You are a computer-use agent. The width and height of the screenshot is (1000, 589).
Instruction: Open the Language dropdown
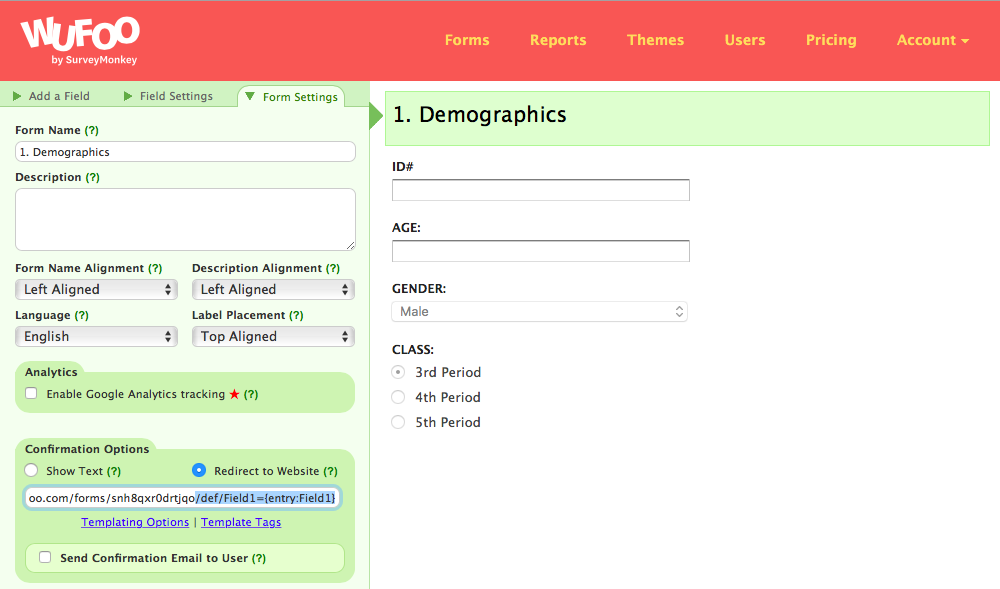pos(96,337)
